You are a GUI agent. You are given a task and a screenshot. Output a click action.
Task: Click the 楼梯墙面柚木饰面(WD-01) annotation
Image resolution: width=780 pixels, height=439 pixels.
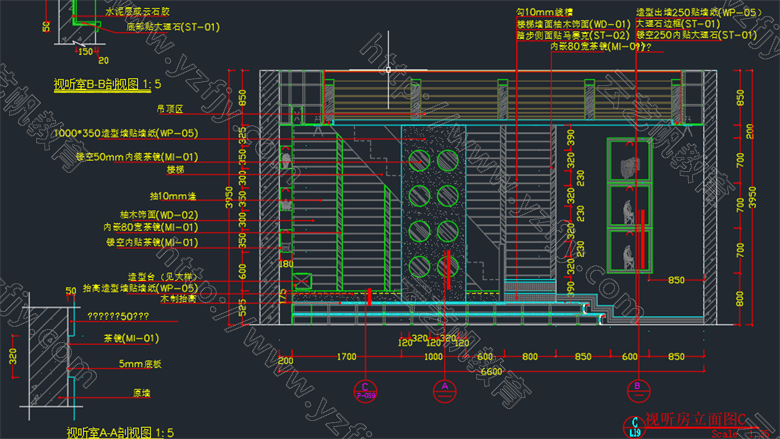574,24
